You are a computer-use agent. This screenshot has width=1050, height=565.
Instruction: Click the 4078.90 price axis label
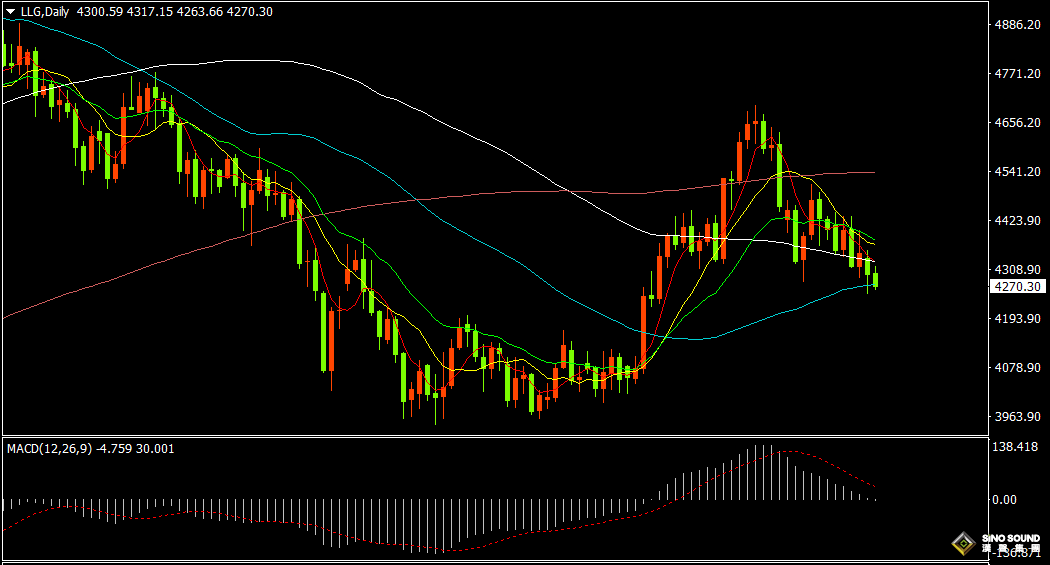point(1018,367)
